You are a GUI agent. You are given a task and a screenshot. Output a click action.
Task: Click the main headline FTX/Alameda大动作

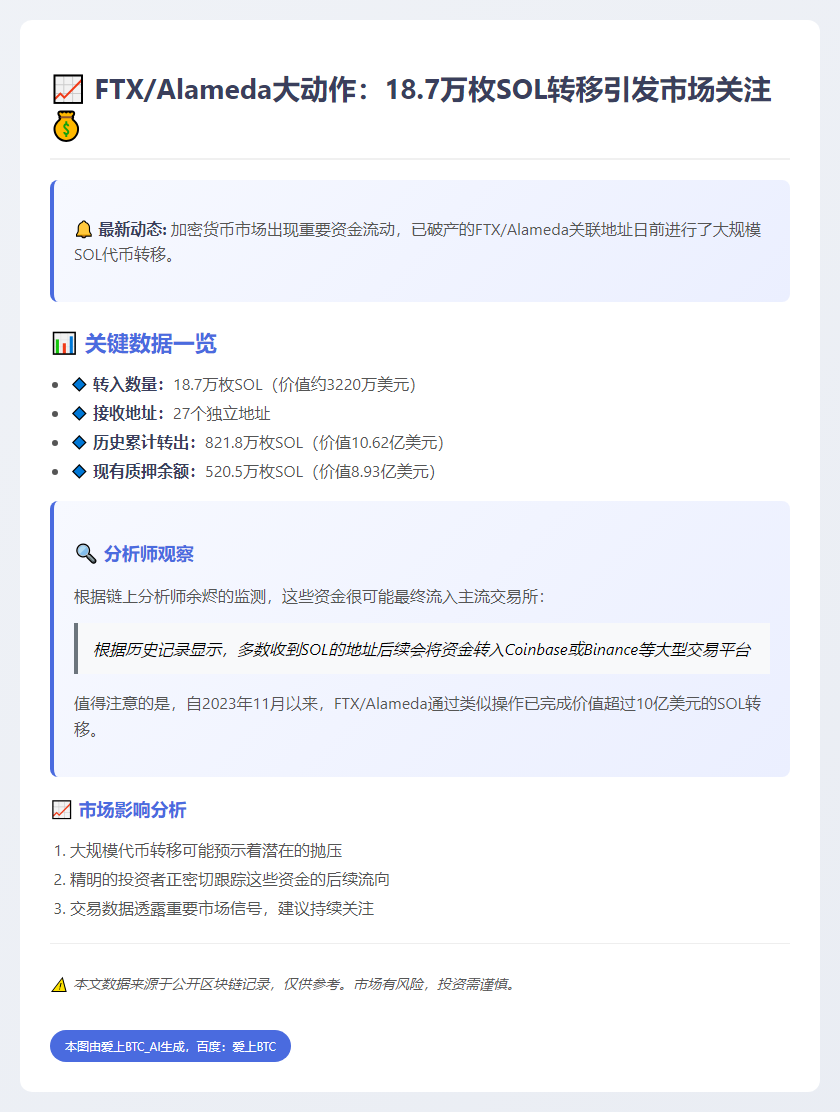(433, 90)
